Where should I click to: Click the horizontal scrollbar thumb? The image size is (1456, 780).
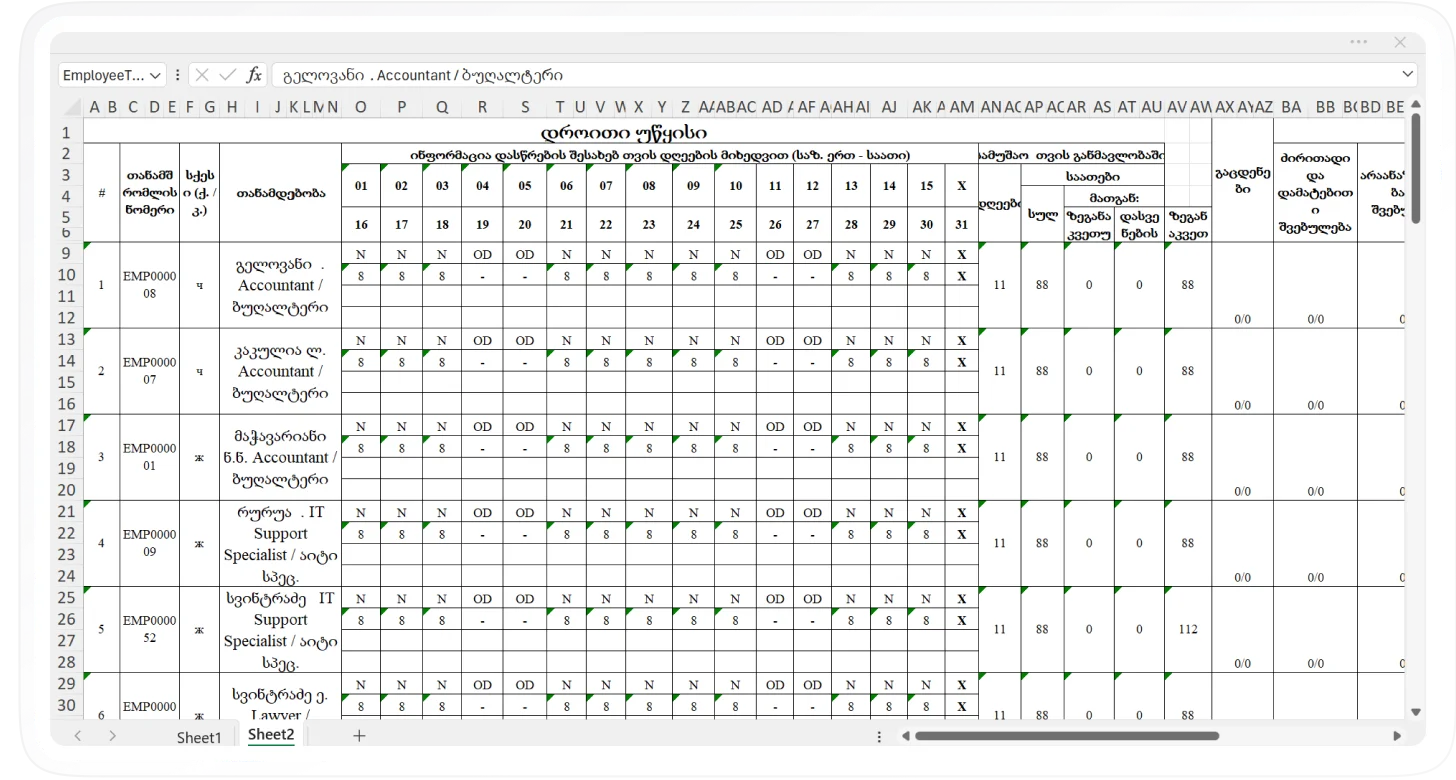point(1066,736)
